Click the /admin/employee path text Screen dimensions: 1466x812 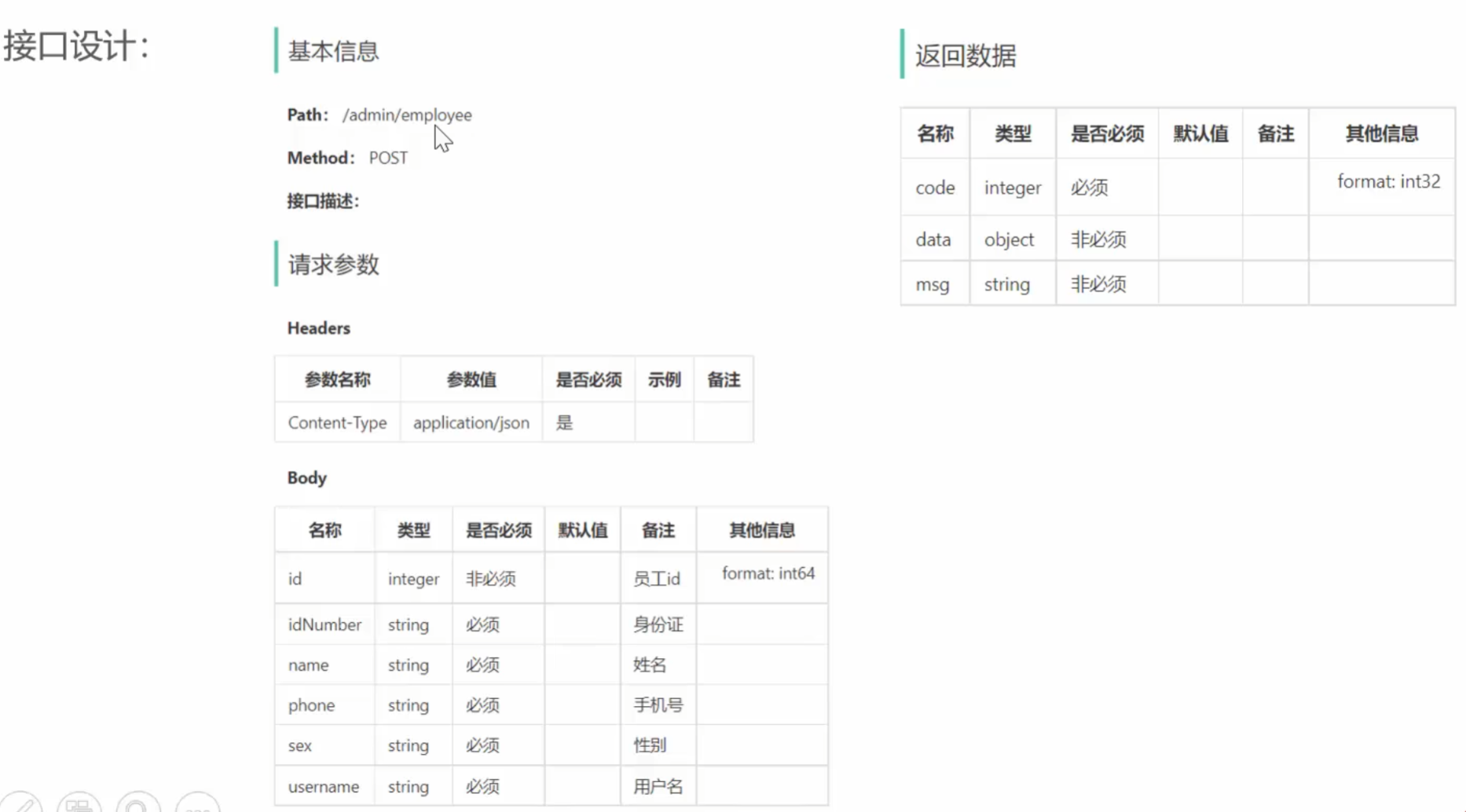[406, 115]
